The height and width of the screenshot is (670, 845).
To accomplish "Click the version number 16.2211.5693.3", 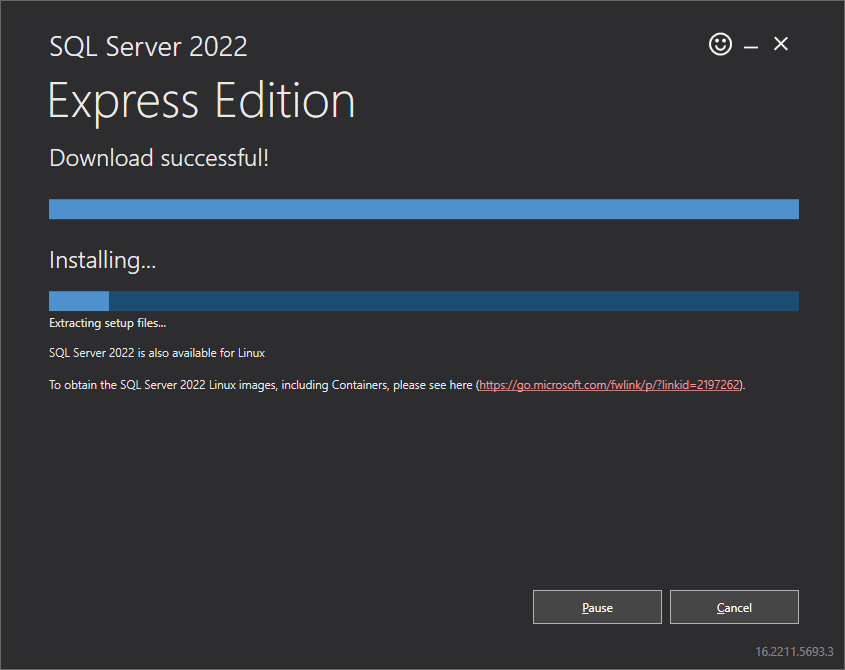I will point(793,651).
